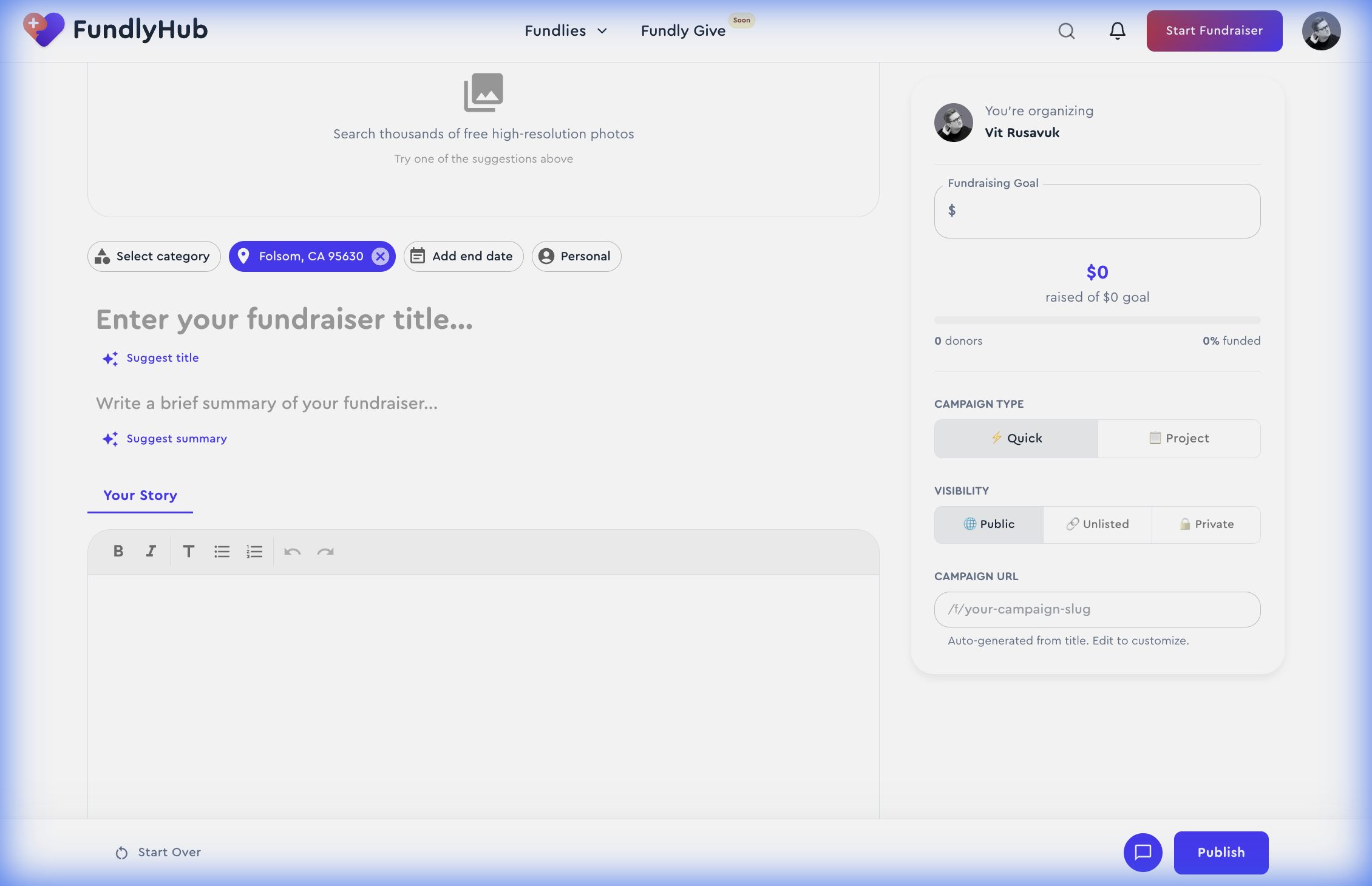Click the undo arrow in editor
Screen dimensions: 1372x886
[x=293, y=551]
